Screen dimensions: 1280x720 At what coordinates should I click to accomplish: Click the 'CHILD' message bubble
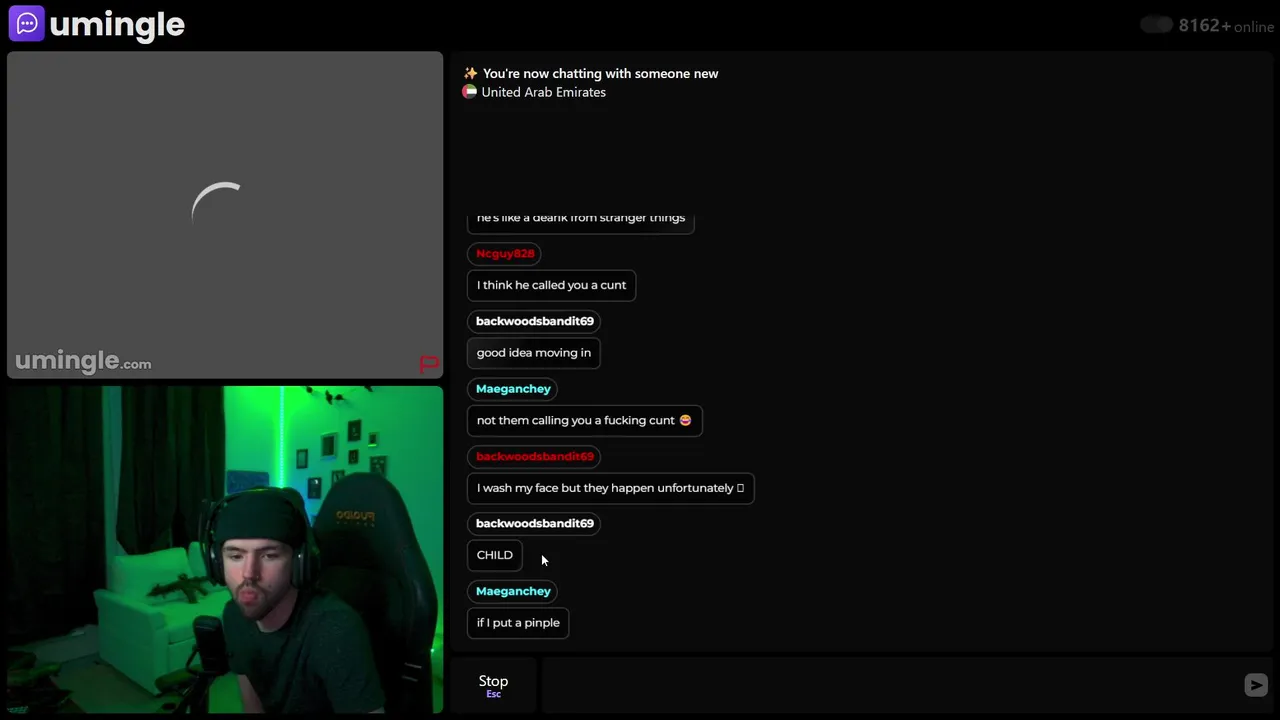(494, 555)
